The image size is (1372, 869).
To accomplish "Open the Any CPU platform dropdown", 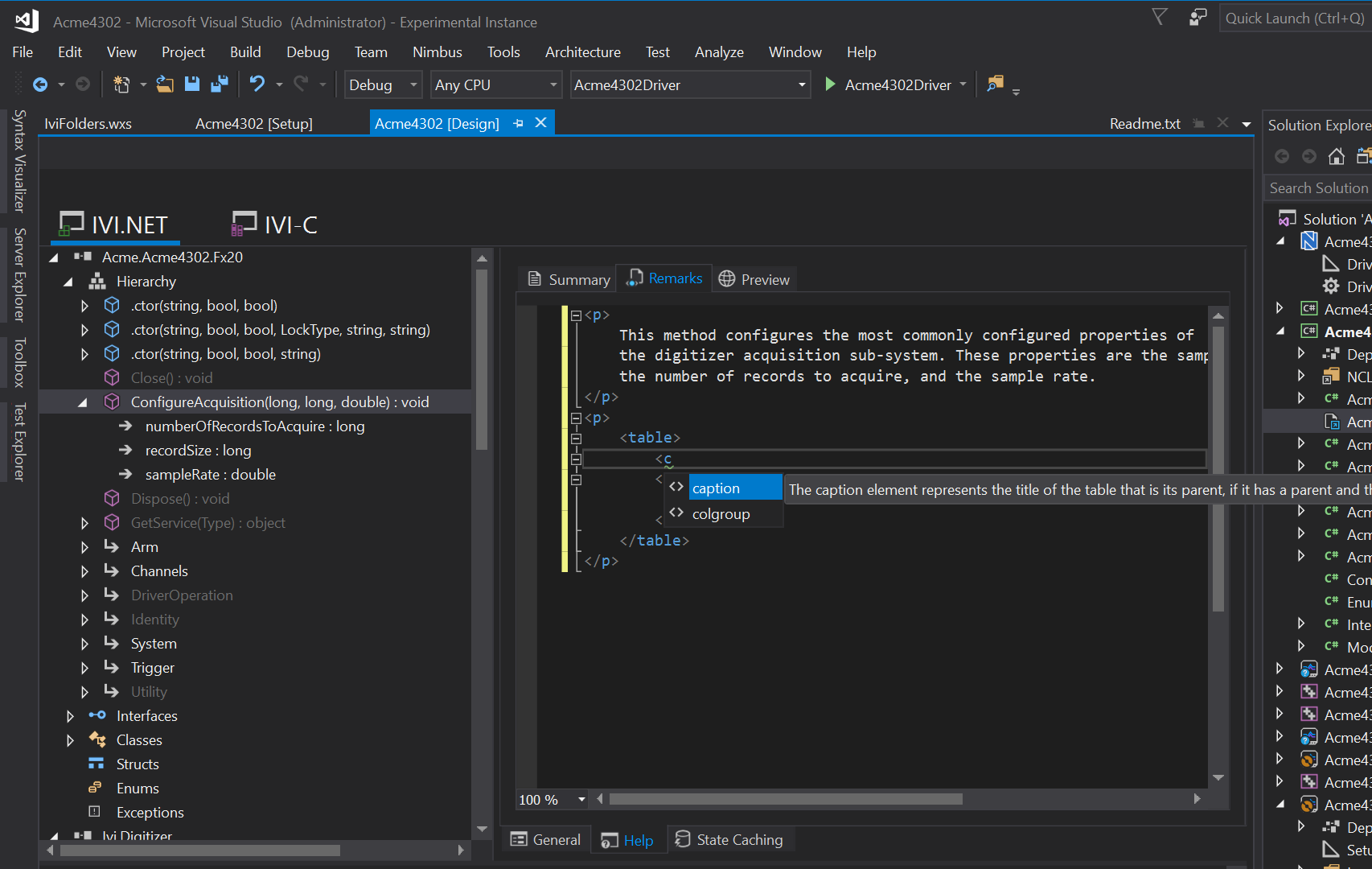I will 552,84.
